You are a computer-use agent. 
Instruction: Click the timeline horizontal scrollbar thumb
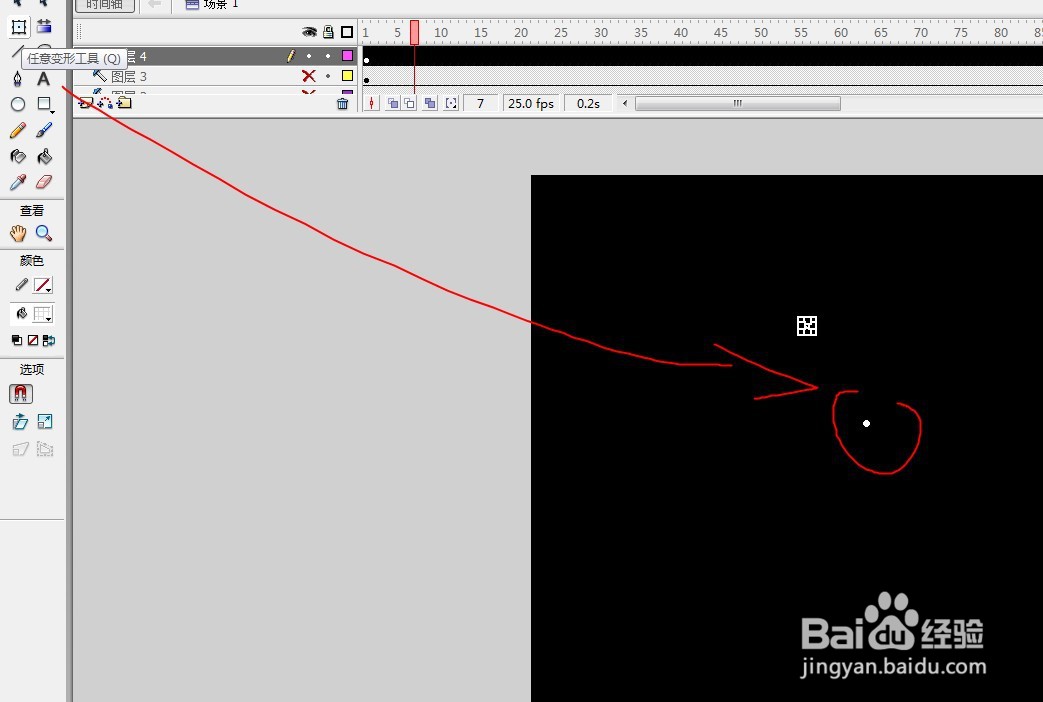pyautogui.click(x=738, y=103)
